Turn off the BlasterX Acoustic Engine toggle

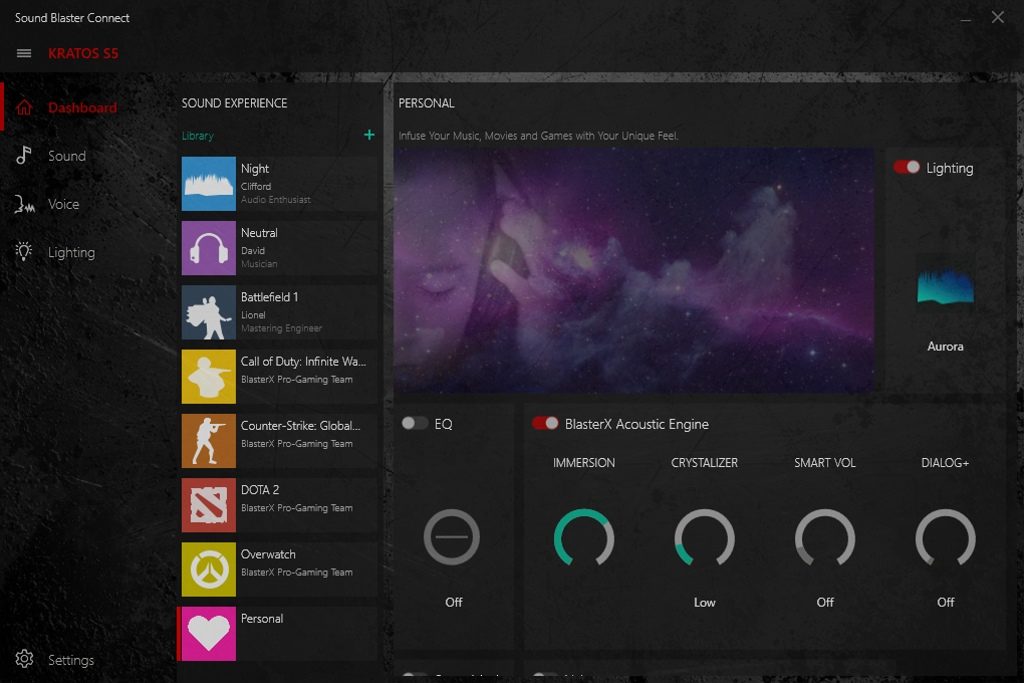[545, 424]
